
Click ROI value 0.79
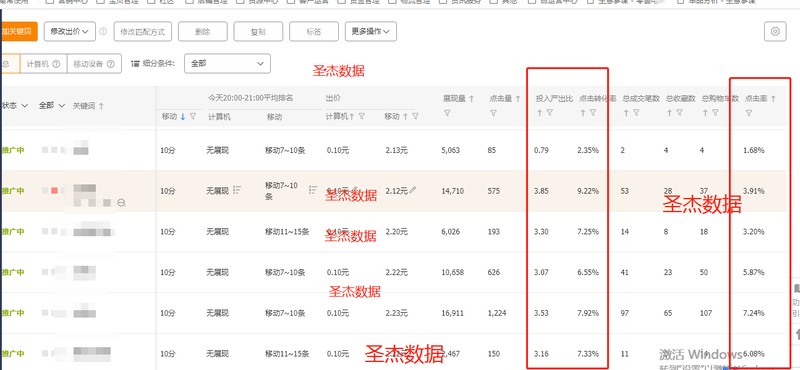pyautogui.click(x=541, y=150)
